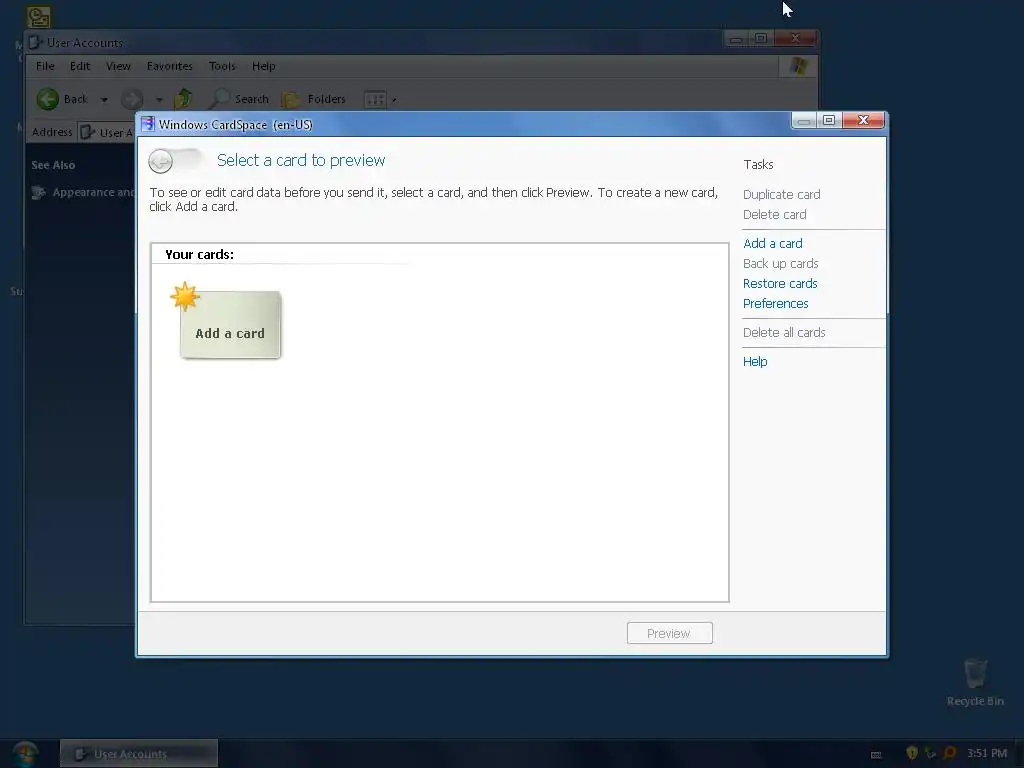
Task: Click the 3:51 PM clock
Action: [x=987, y=753]
